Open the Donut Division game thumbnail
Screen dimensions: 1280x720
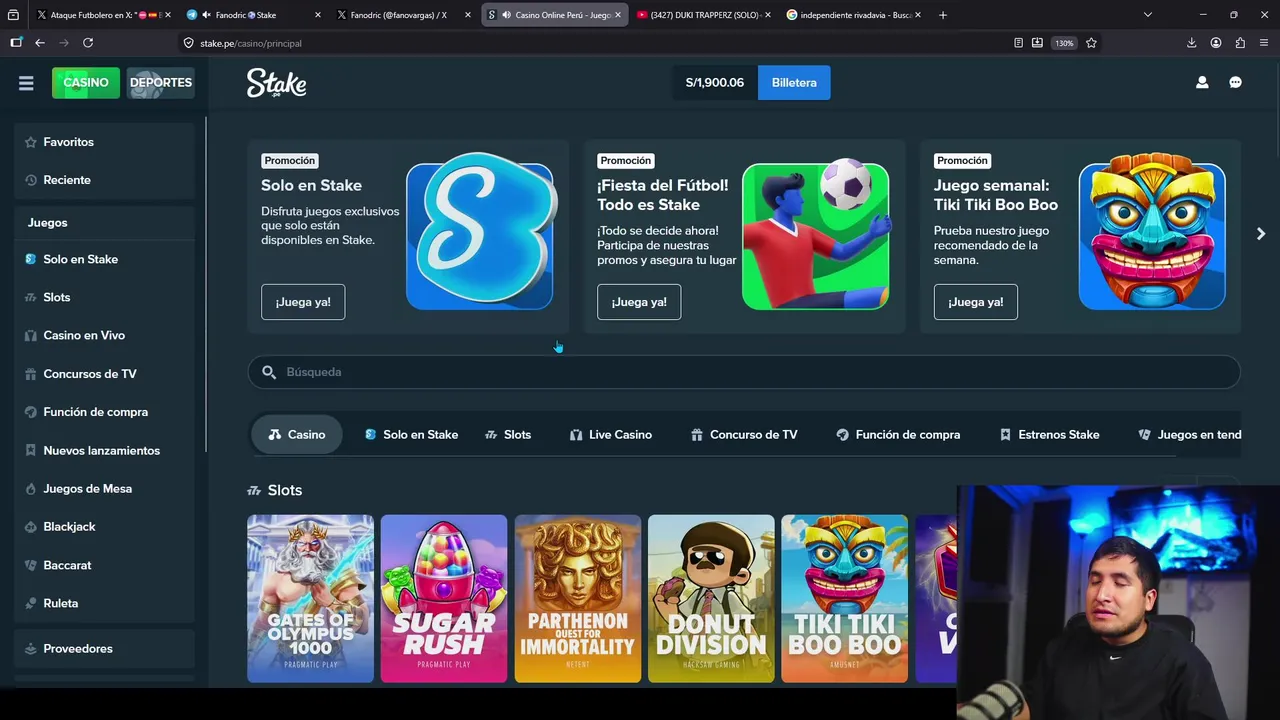point(711,599)
